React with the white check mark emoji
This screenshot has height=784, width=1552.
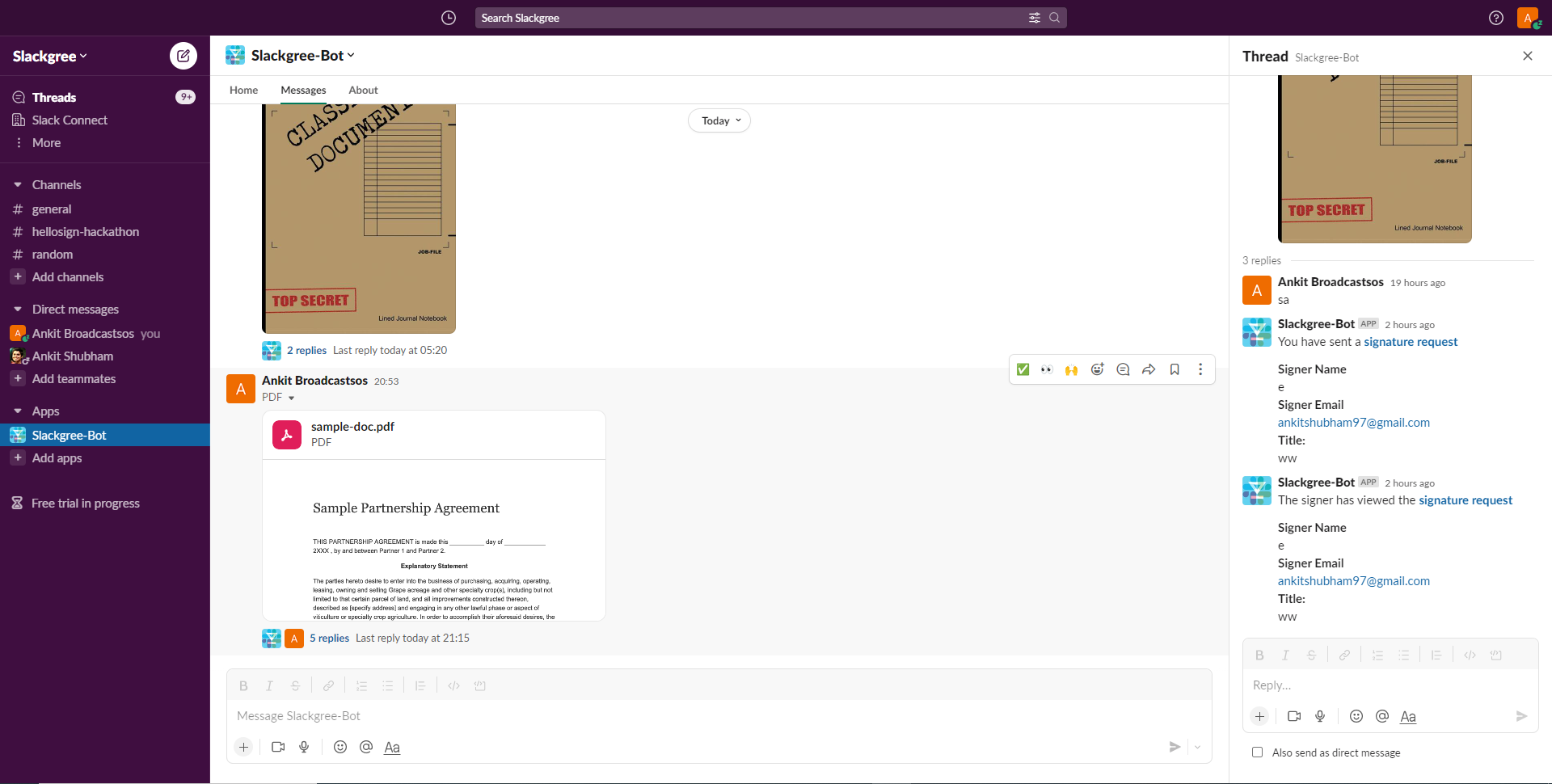pyautogui.click(x=1023, y=369)
